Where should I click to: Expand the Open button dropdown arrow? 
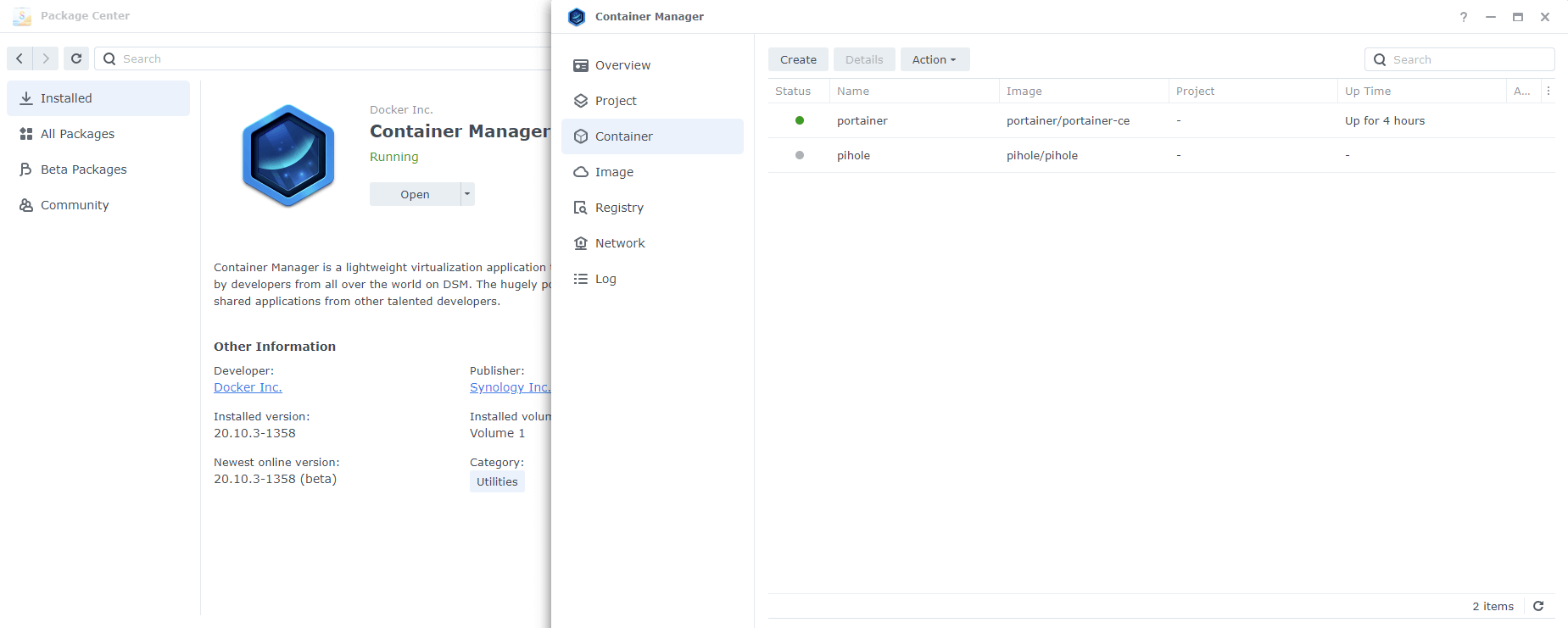[467, 194]
